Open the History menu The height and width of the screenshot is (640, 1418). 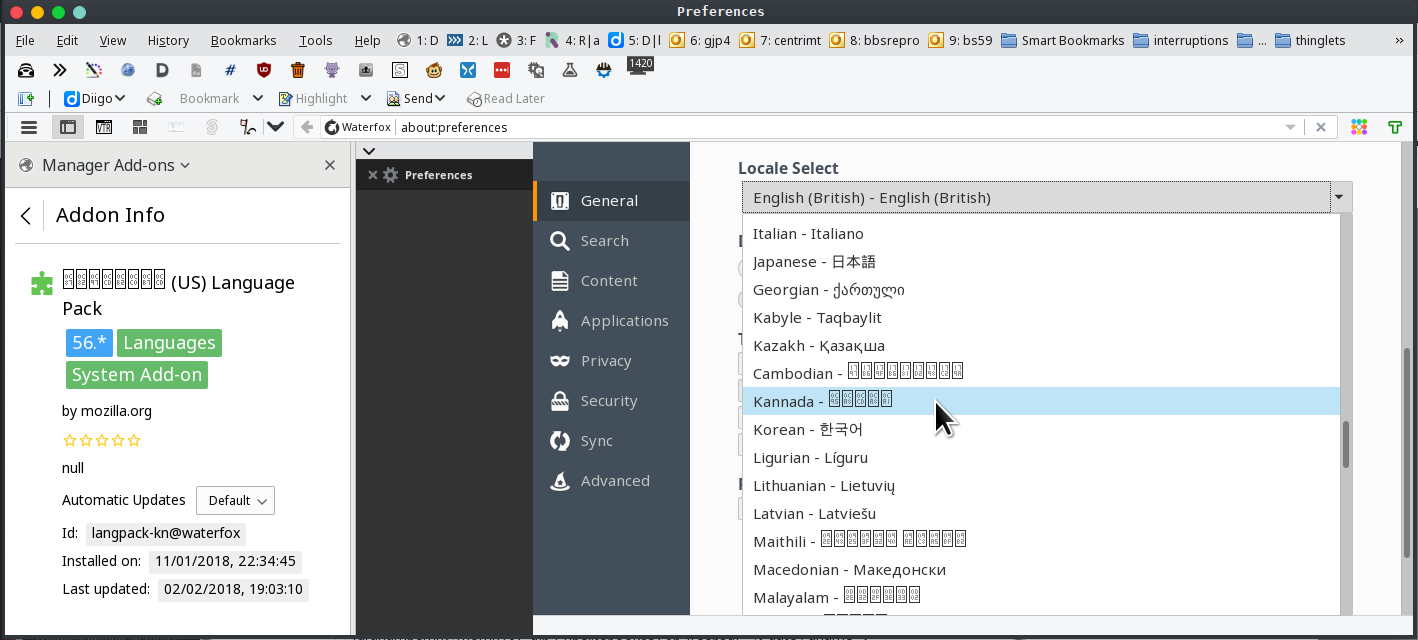168,40
